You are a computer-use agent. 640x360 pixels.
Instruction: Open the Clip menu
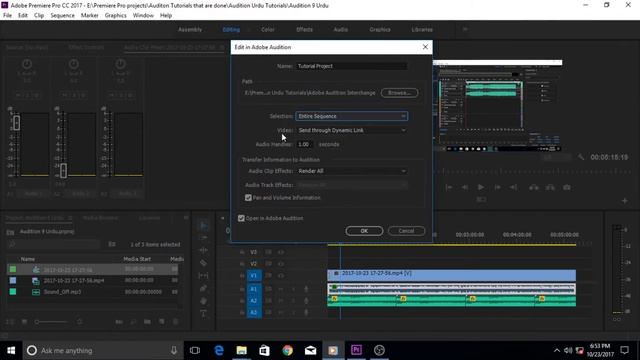point(39,15)
